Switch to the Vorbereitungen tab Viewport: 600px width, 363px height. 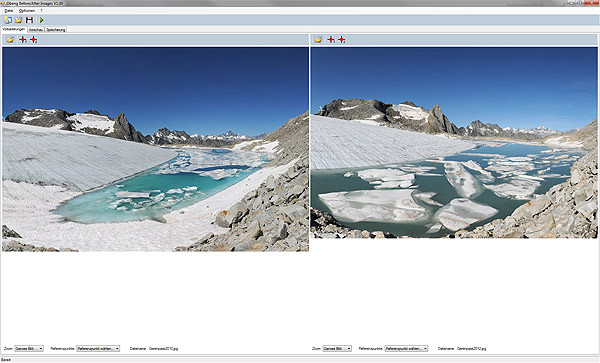pos(14,29)
